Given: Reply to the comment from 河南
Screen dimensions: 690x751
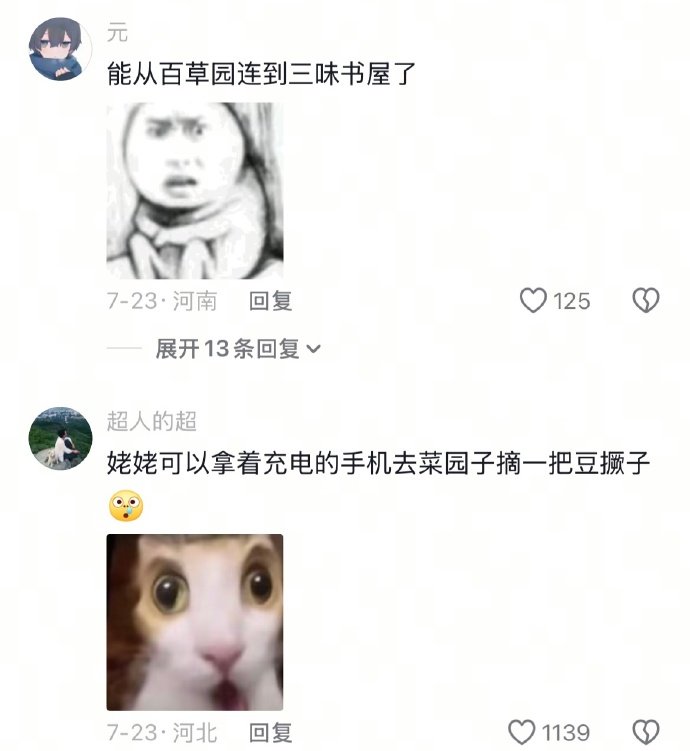Looking at the screenshot, I should [271, 301].
